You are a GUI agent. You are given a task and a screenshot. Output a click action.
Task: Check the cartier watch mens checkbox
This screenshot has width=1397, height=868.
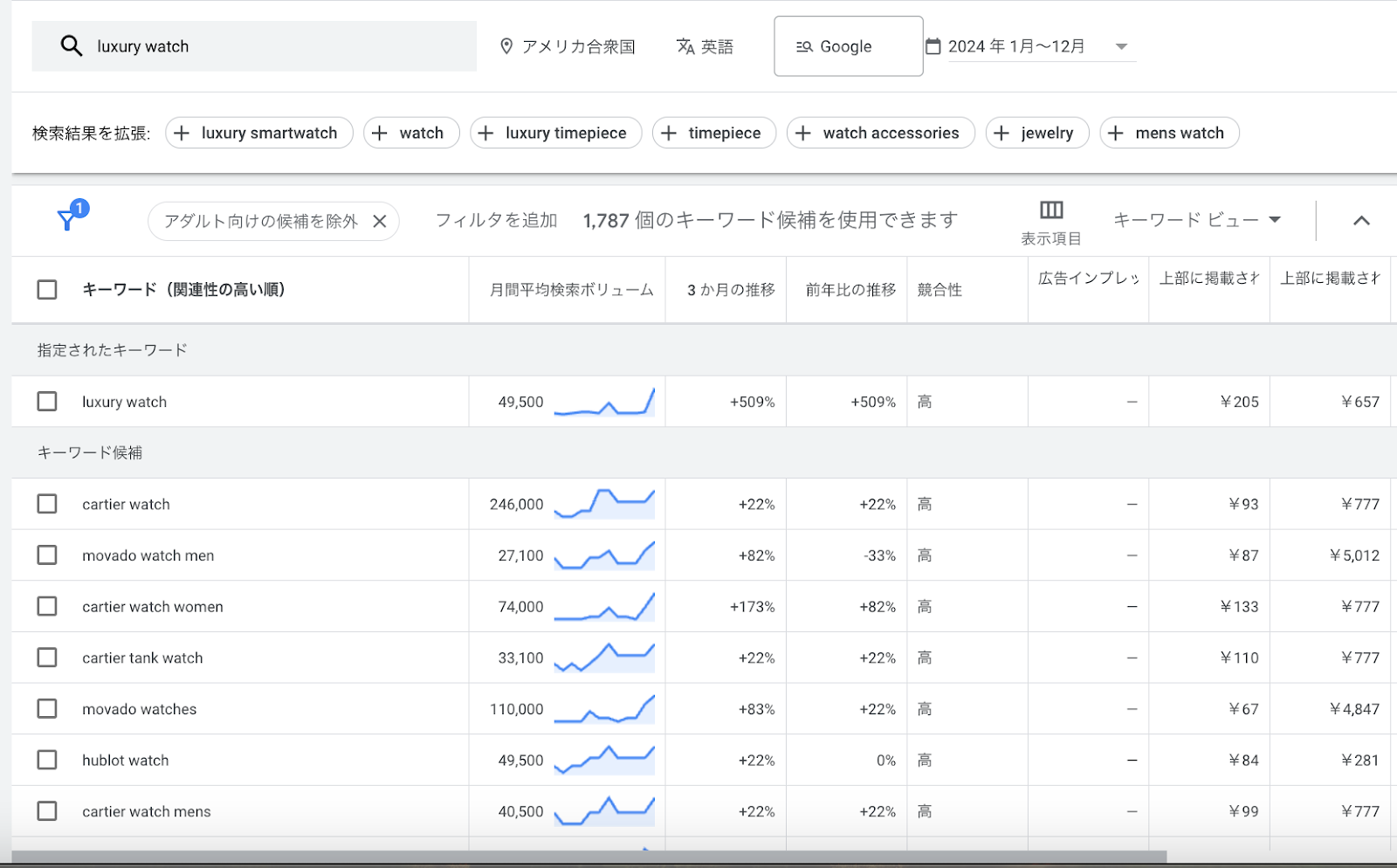click(x=47, y=811)
